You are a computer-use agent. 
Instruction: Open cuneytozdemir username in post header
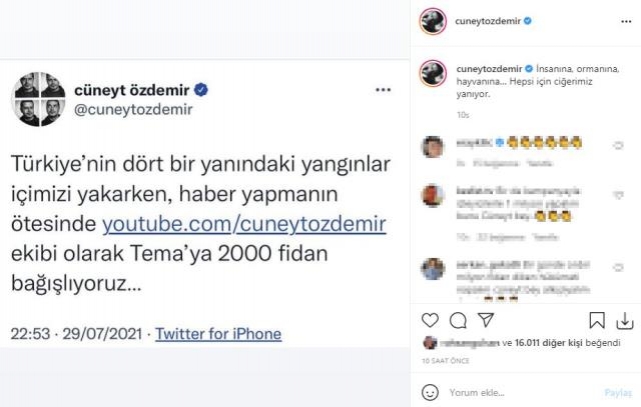click(488, 21)
